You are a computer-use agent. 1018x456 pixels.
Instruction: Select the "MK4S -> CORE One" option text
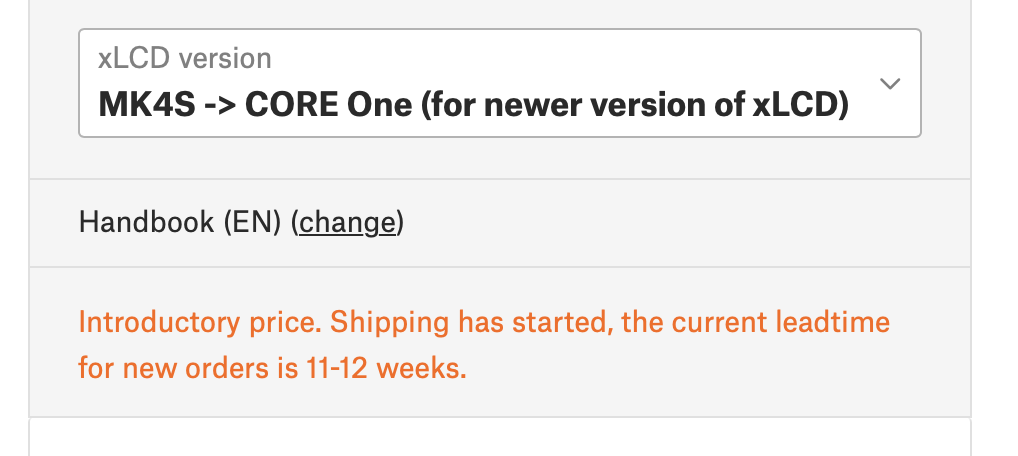click(255, 104)
